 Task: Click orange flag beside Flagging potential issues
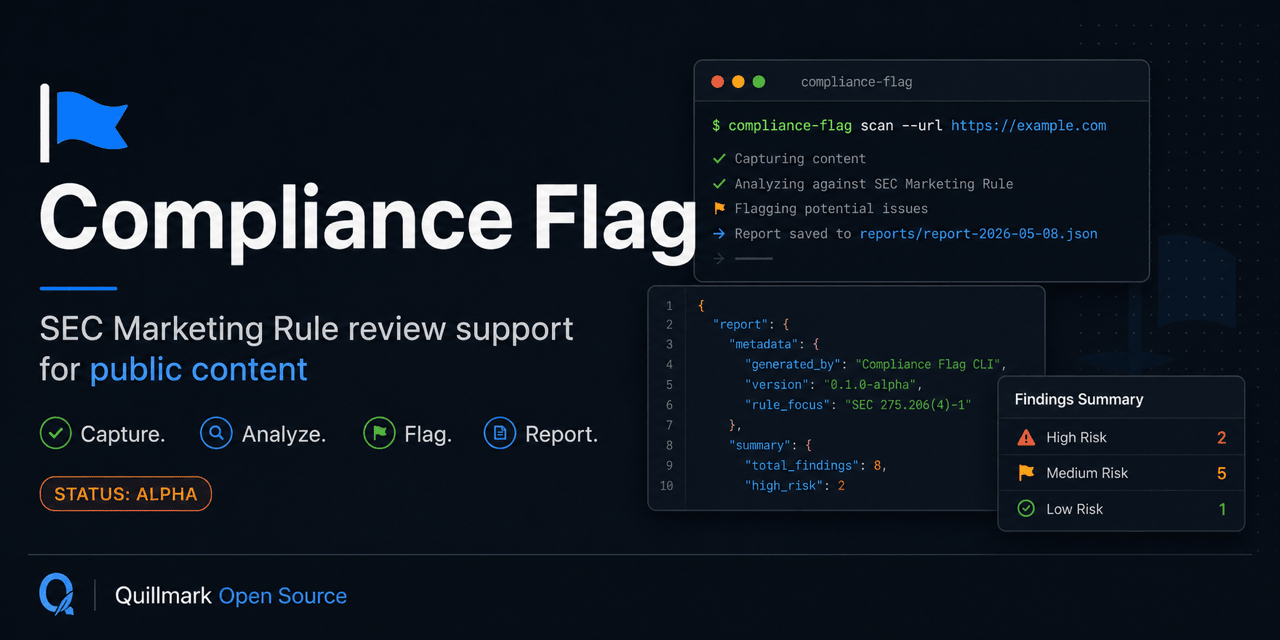click(x=718, y=208)
